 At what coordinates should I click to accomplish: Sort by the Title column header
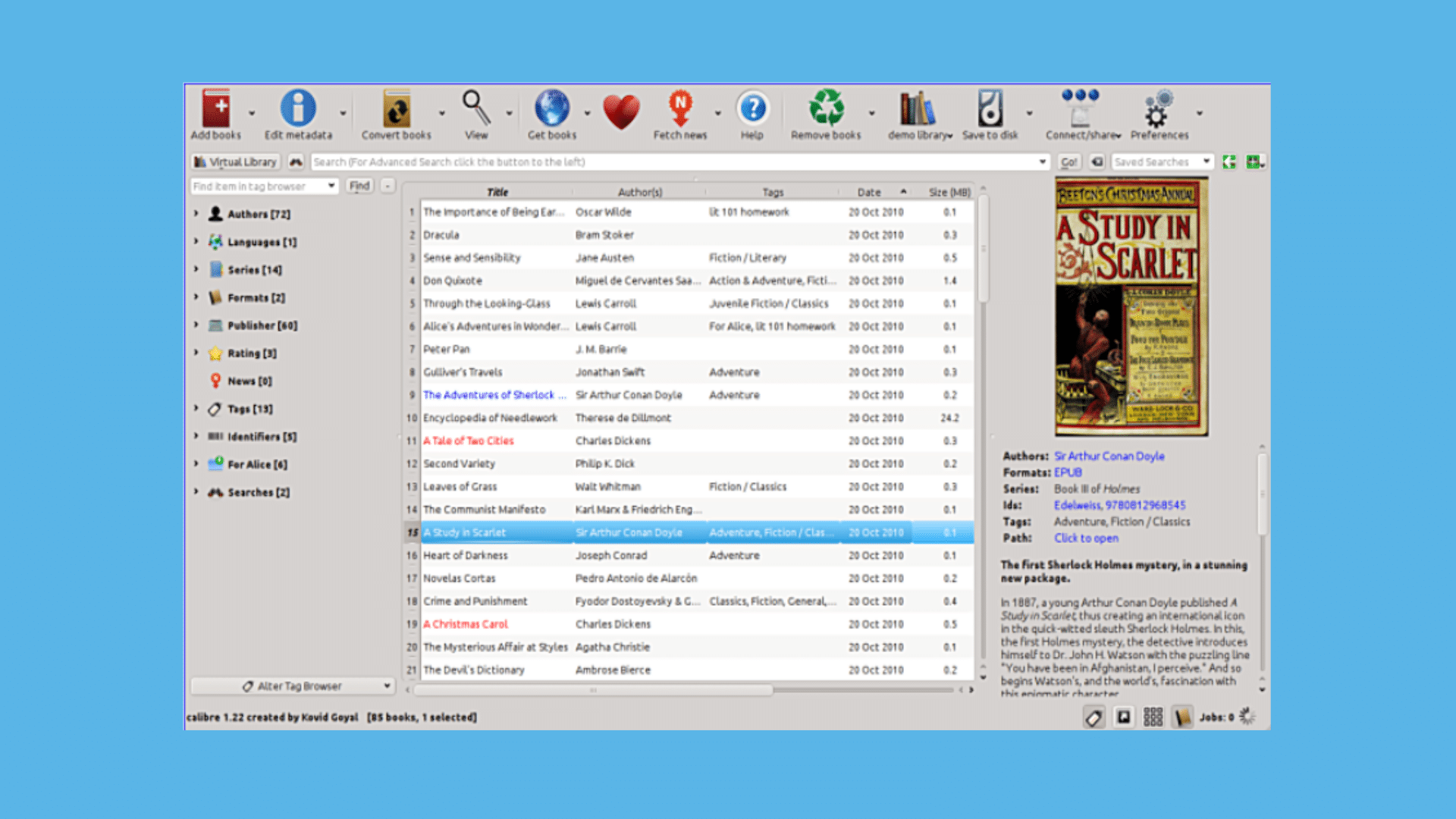tap(497, 192)
